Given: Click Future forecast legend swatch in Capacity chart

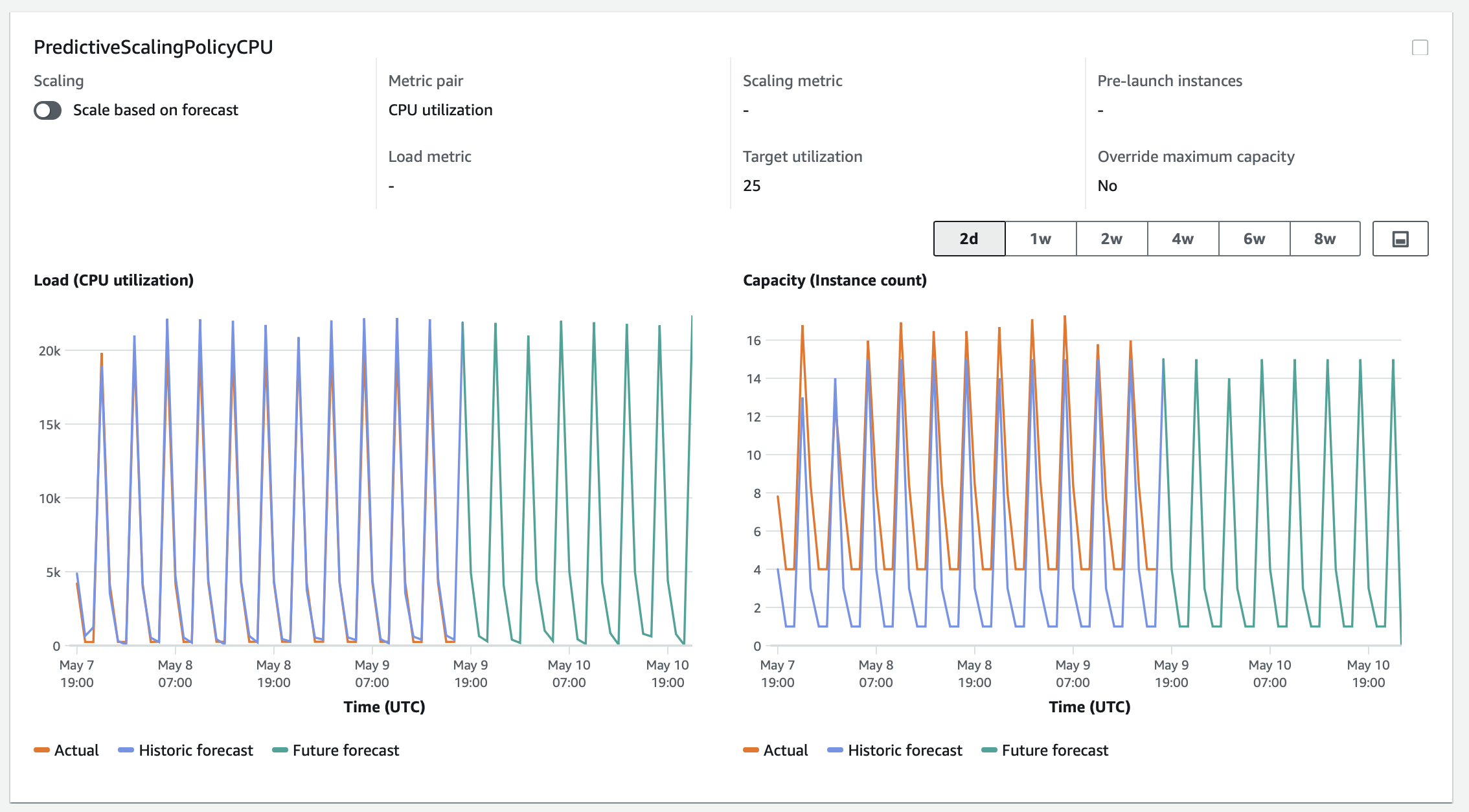Looking at the screenshot, I should 989,750.
